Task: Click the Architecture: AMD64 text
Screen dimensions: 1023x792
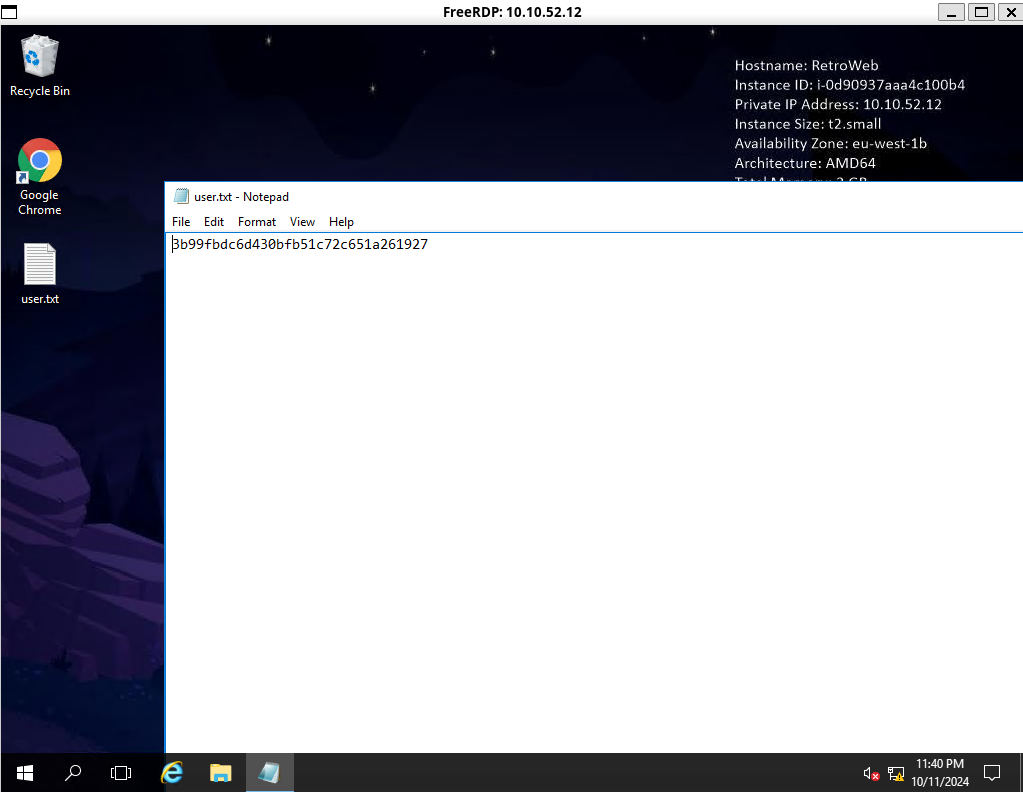Action: pyautogui.click(x=805, y=163)
